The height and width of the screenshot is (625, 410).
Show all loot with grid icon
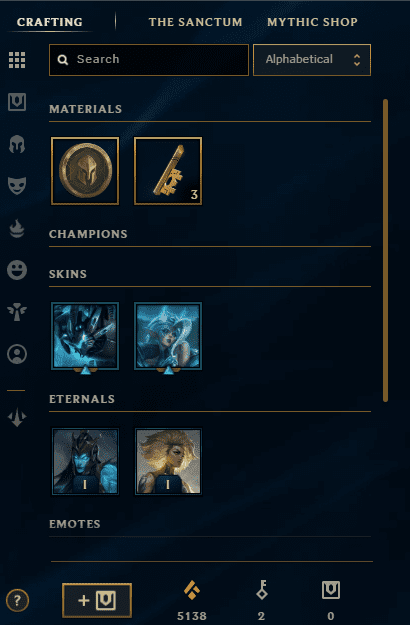17,60
